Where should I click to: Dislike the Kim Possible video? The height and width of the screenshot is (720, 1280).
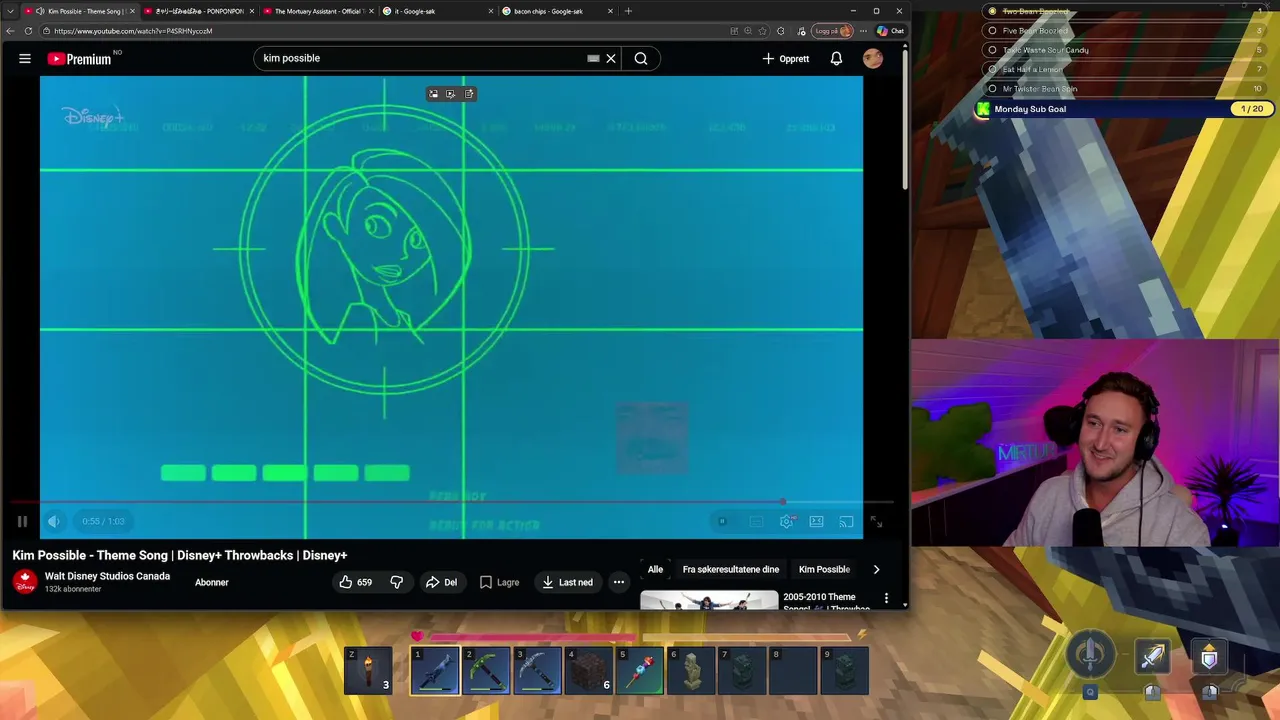click(x=397, y=582)
